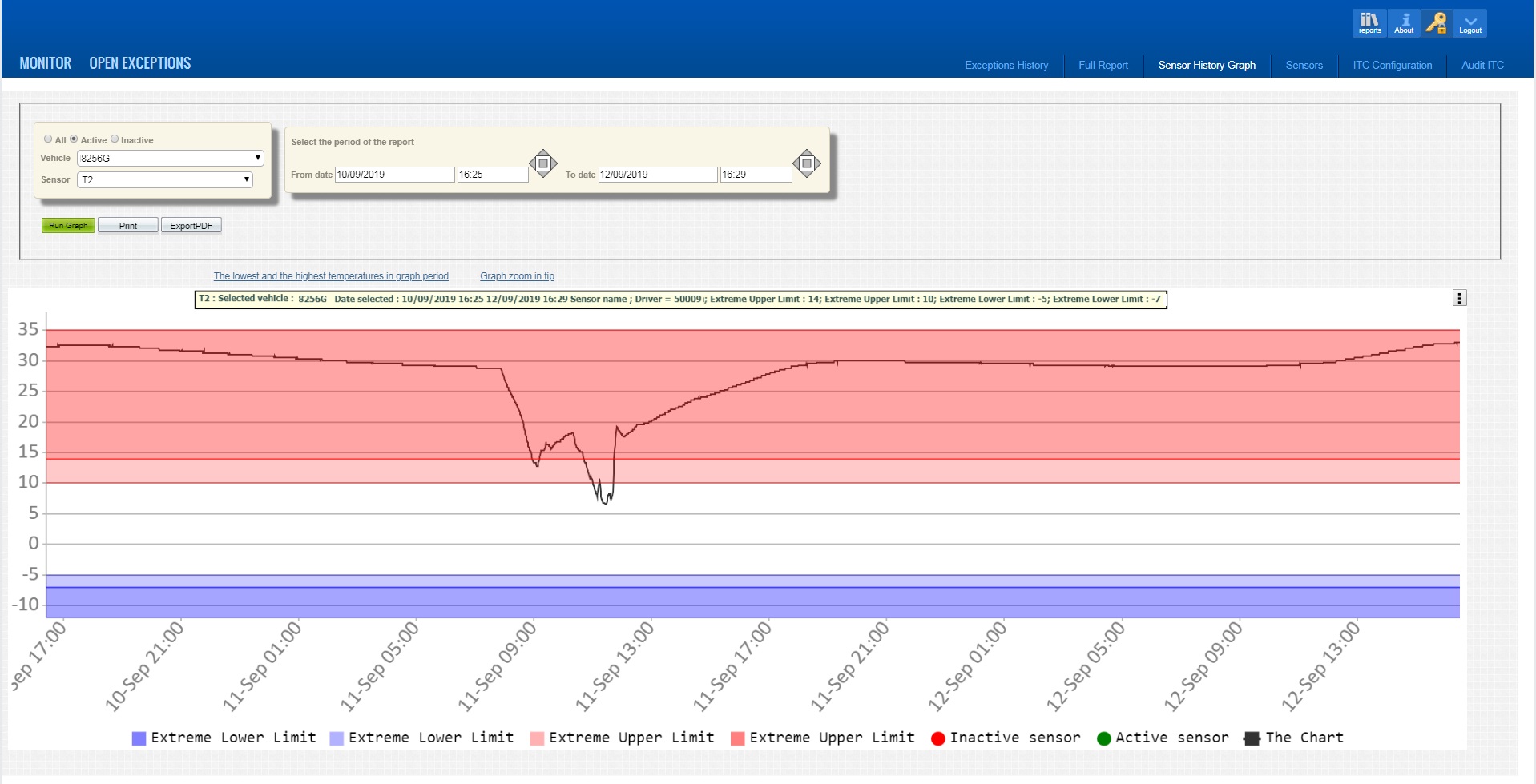This screenshot has width=1536, height=784.
Task: Toggle light blue Extreme Lower Limit legend
Action: (422, 738)
